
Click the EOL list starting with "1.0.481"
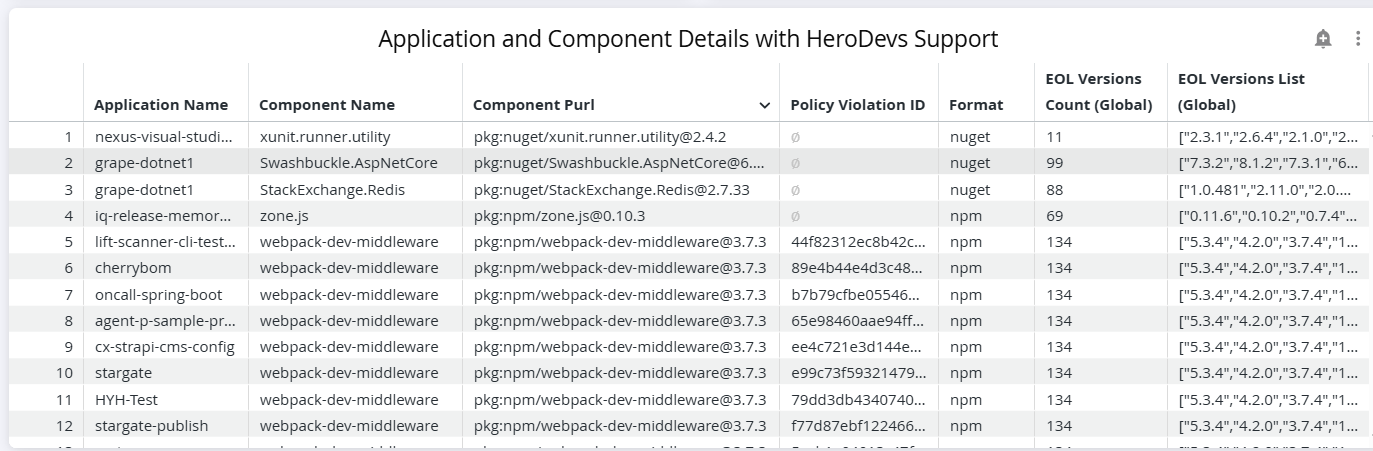(x=1267, y=189)
